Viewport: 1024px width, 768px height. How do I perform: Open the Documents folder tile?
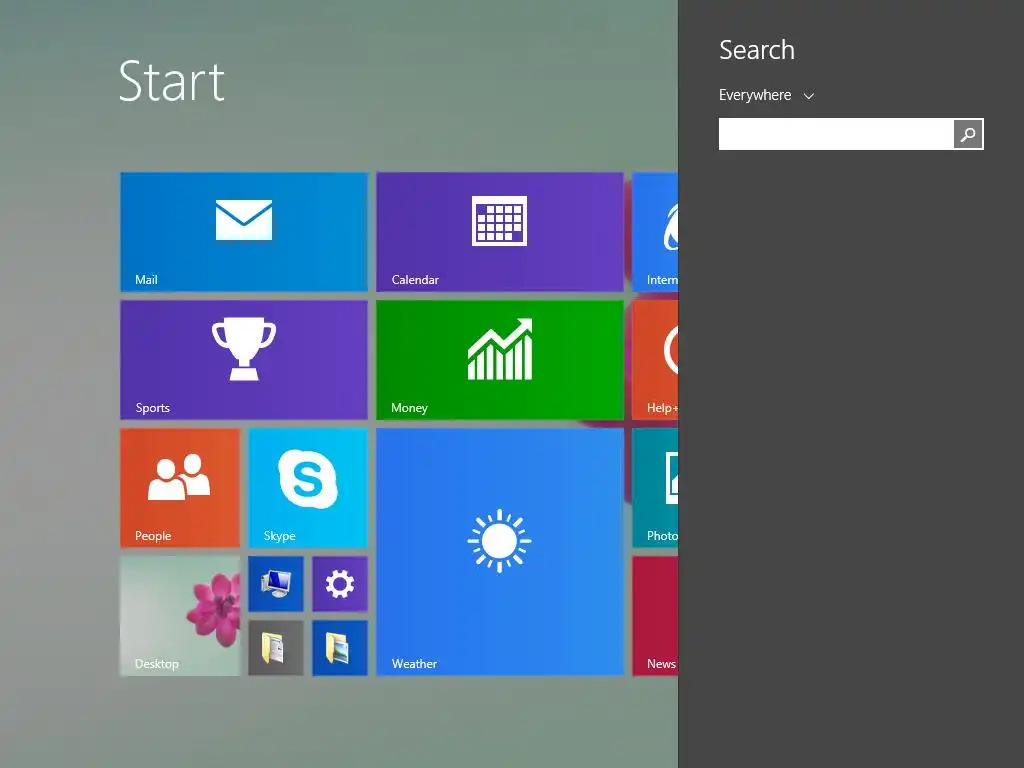[276, 648]
